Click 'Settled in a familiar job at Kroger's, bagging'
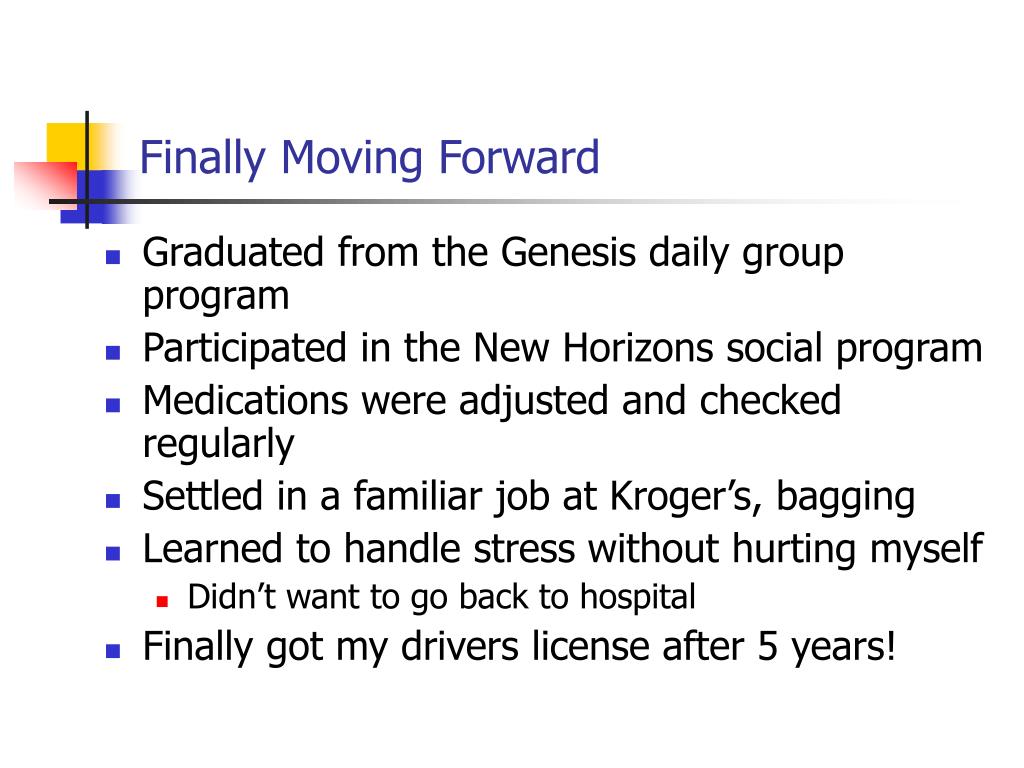 click(528, 498)
